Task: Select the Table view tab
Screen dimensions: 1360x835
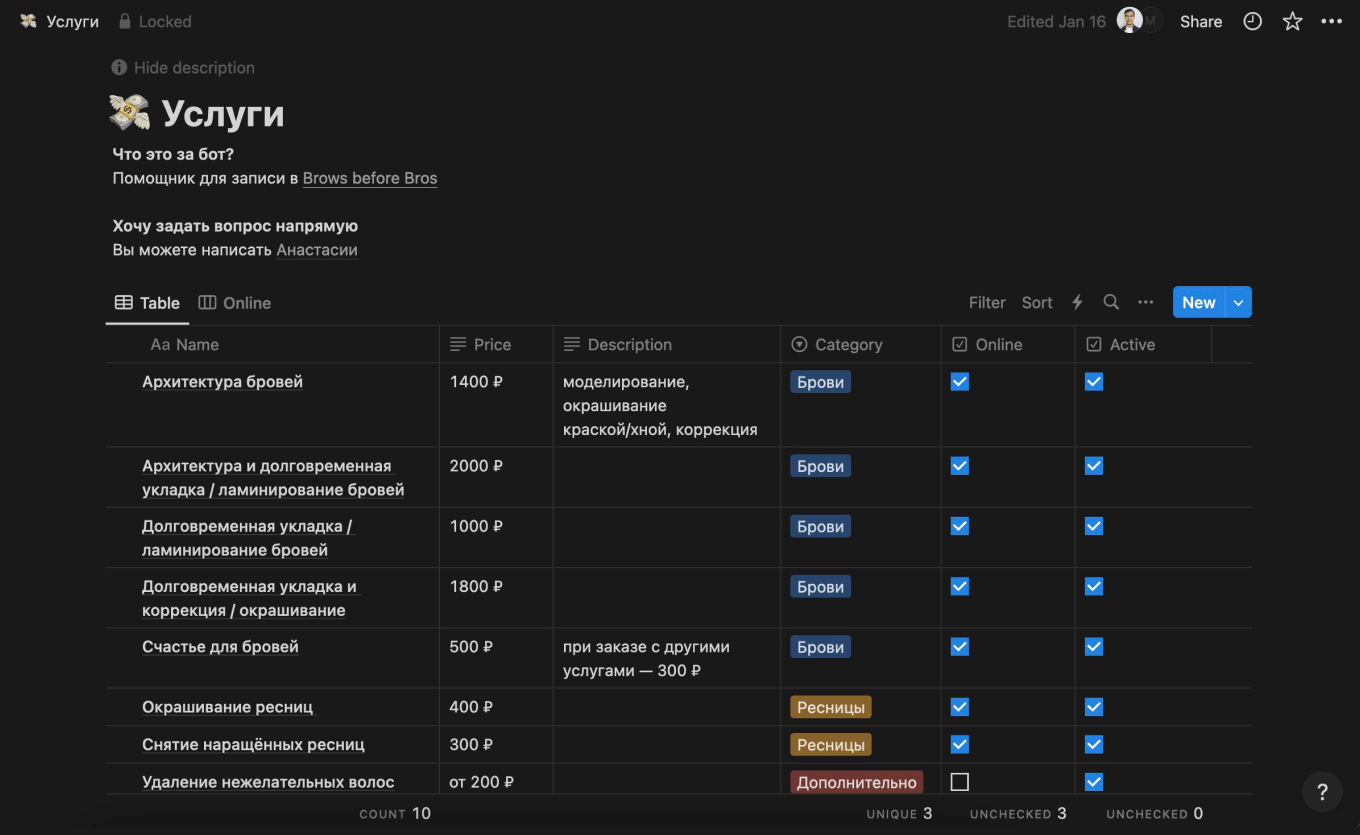Action: click(148, 303)
